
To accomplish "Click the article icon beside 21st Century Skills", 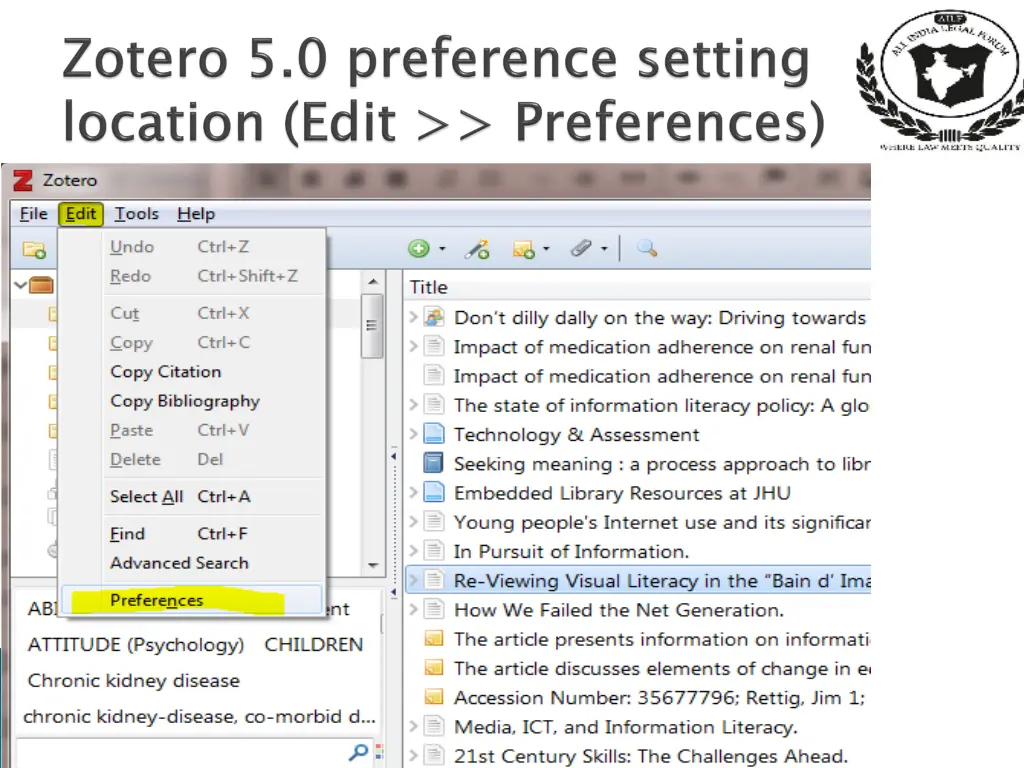I will [x=434, y=755].
